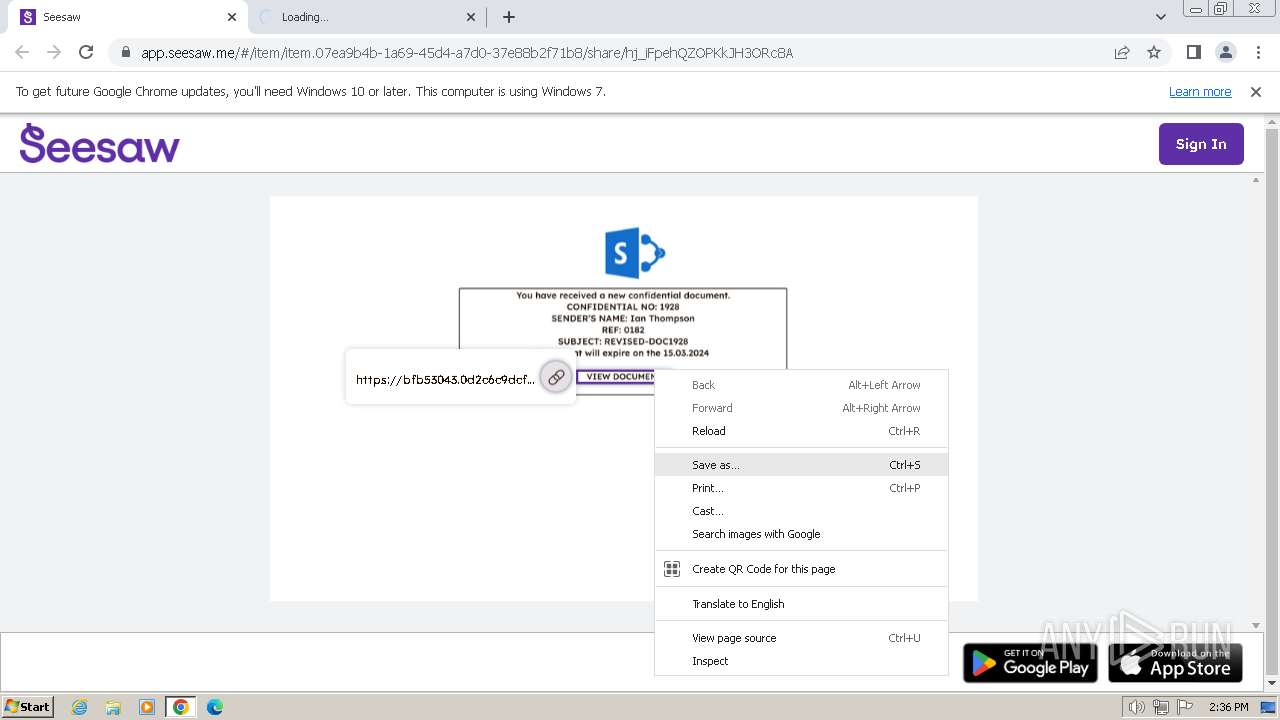Screen dimensions: 1280x720
Task: Click the QR code icon in context menu
Action: point(672,569)
